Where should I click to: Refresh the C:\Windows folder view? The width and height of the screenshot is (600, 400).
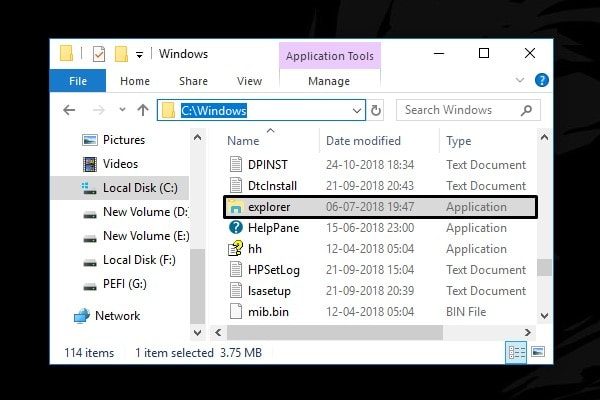point(377,110)
